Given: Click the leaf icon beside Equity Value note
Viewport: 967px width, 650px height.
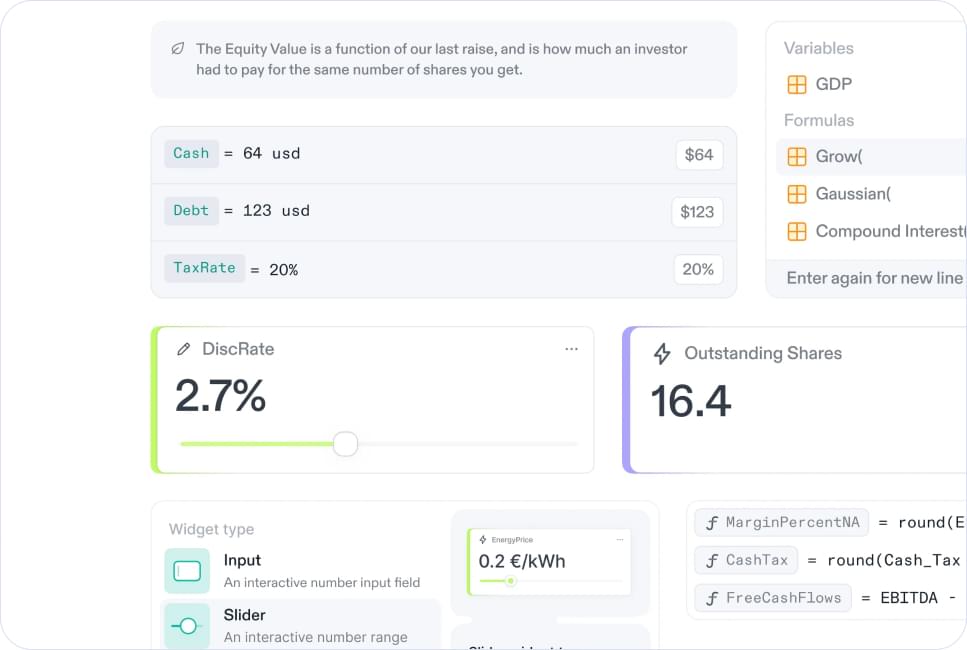Looking at the screenshot, I should 178,49.
